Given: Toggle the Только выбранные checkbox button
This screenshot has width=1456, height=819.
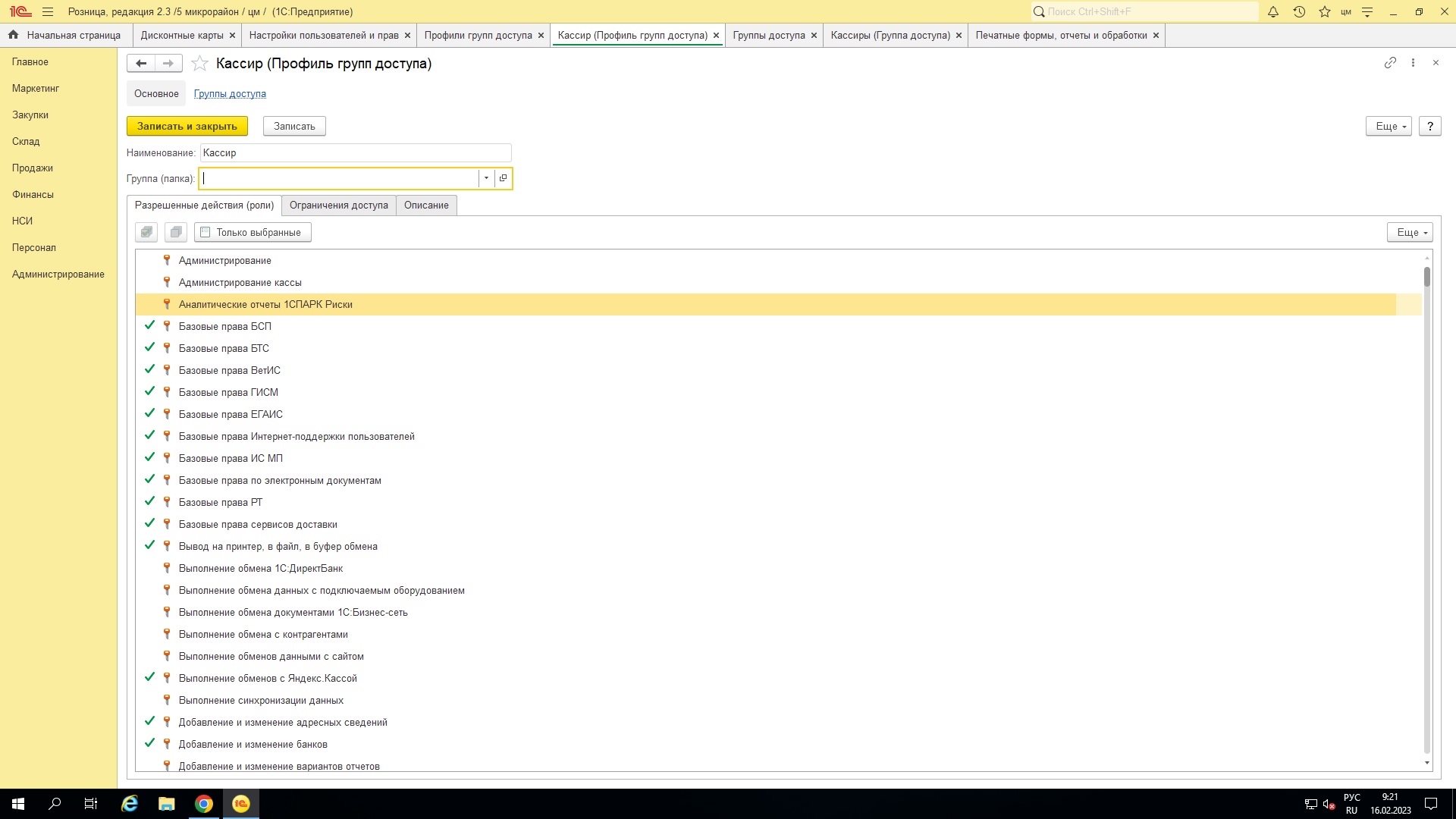Looking at the screenshot, I should (253, 232).
